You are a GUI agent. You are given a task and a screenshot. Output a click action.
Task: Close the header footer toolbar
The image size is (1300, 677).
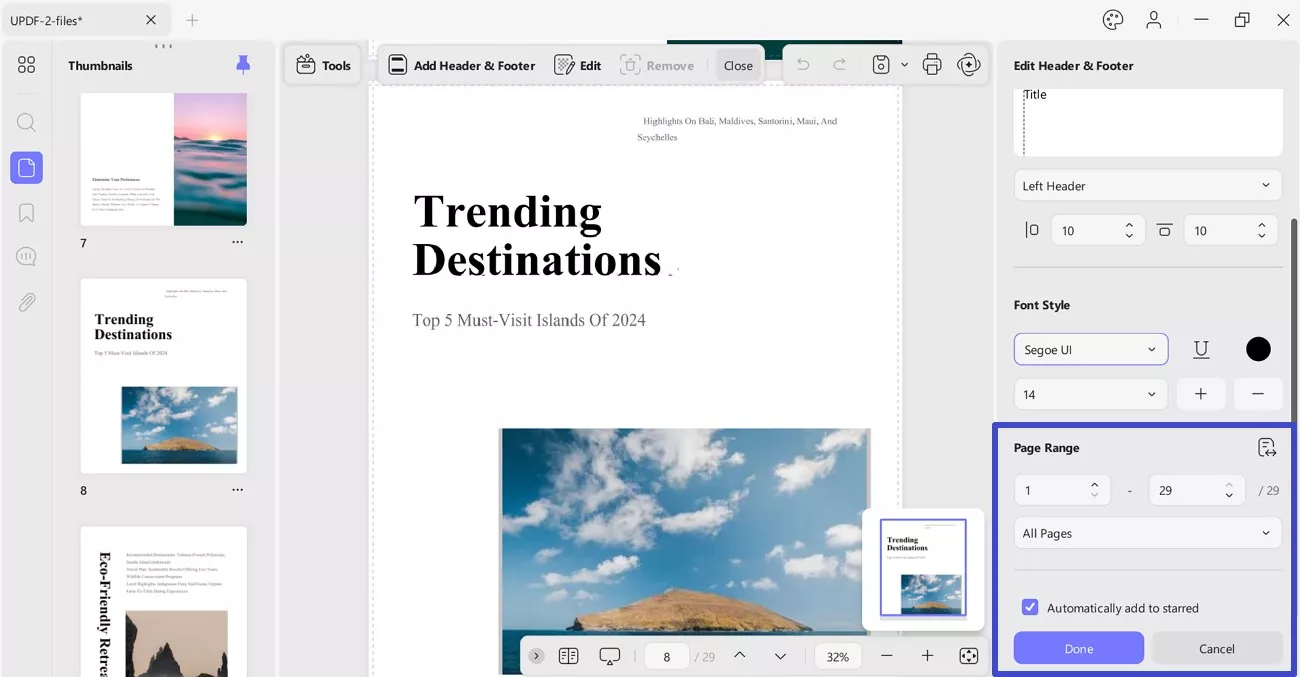point(738,65)
